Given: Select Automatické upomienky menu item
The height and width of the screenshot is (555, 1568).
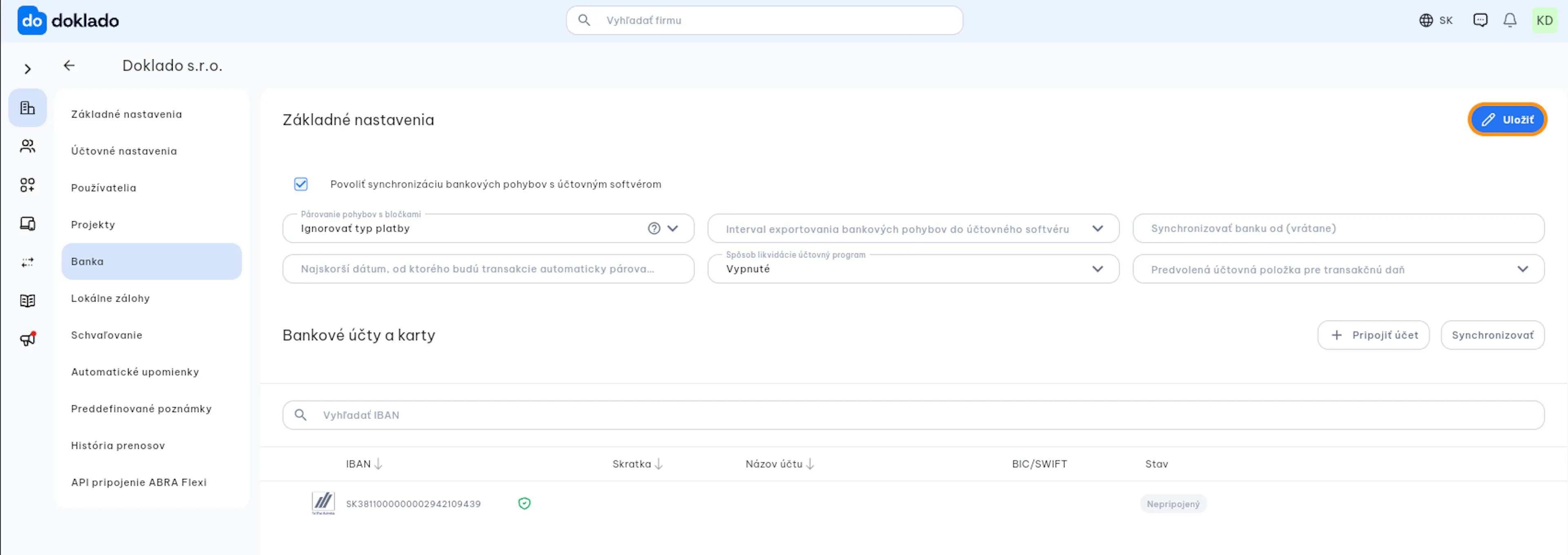Looking at the screenshot, I should click(151, 372).
